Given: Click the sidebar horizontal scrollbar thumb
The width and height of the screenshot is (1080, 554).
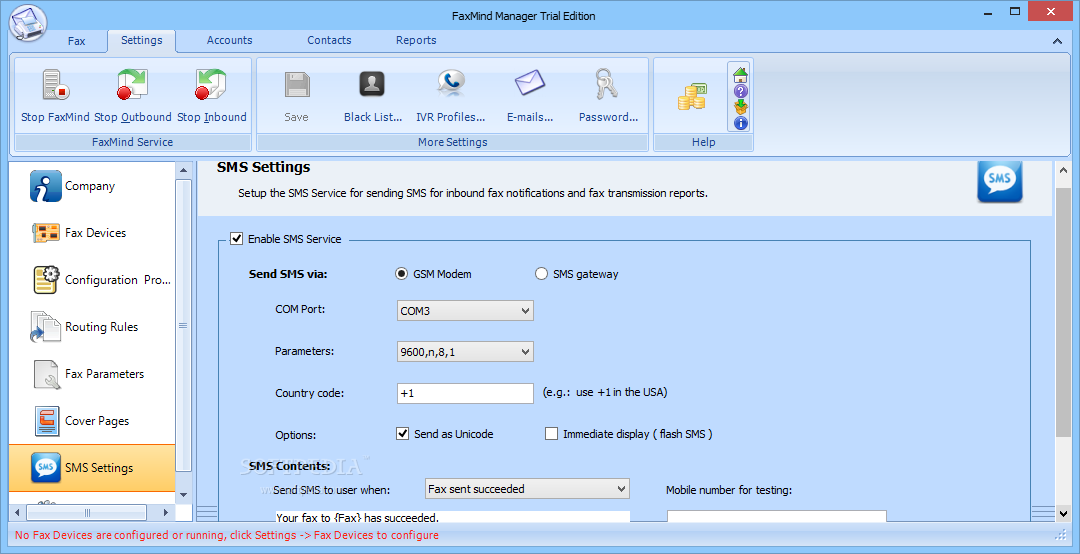Looking at the screenshot, I should coord(87,513).
